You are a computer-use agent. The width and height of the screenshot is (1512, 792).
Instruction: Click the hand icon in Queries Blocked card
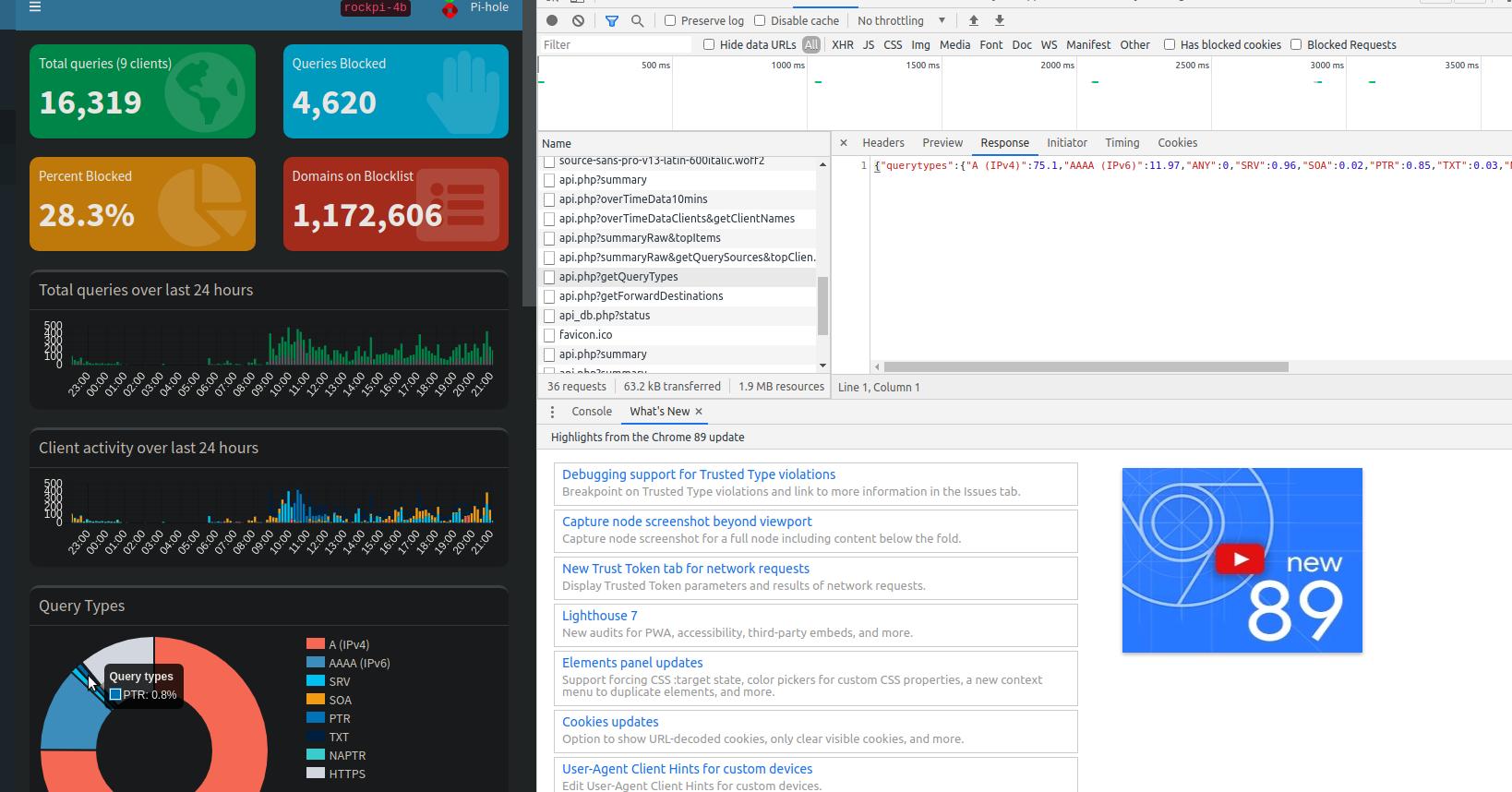pyautogui.click(x=464, y=91)
